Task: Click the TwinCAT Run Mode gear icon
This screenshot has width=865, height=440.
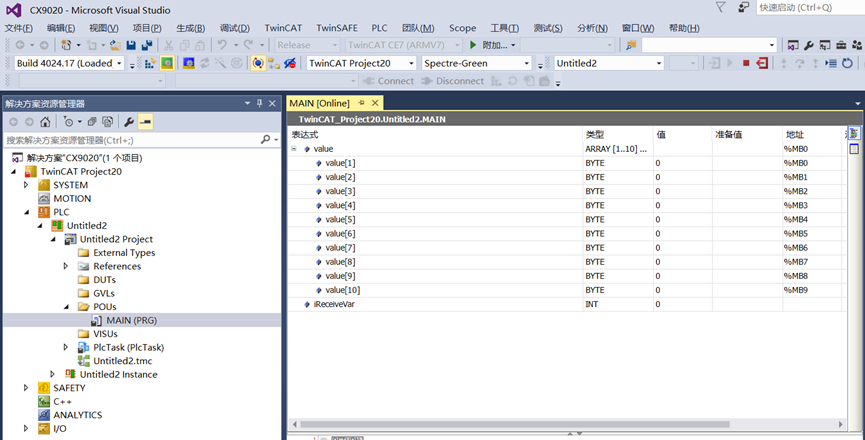Action: pos(167,63)
